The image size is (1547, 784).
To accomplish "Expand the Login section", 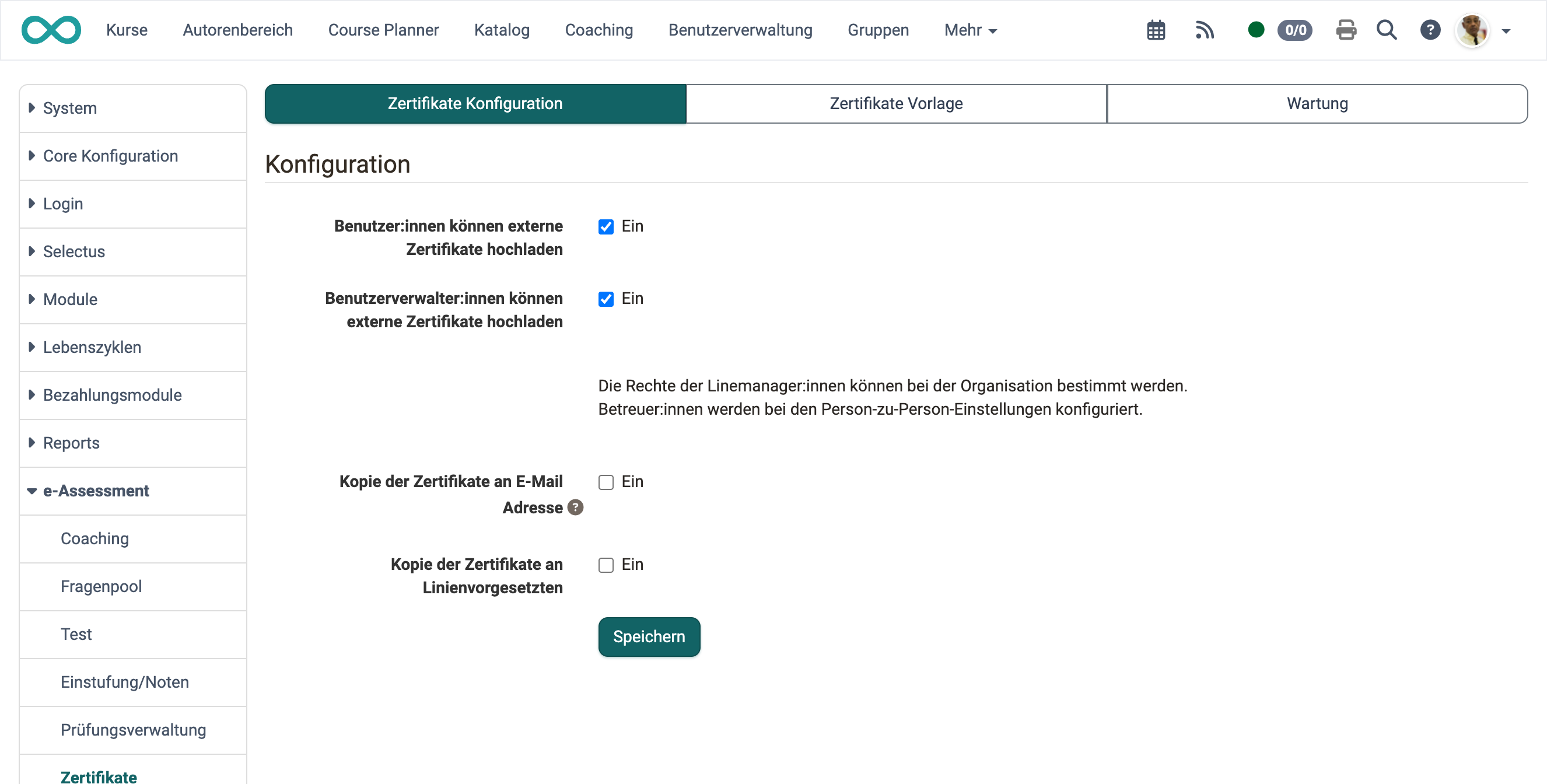I will tap(133, 204).
